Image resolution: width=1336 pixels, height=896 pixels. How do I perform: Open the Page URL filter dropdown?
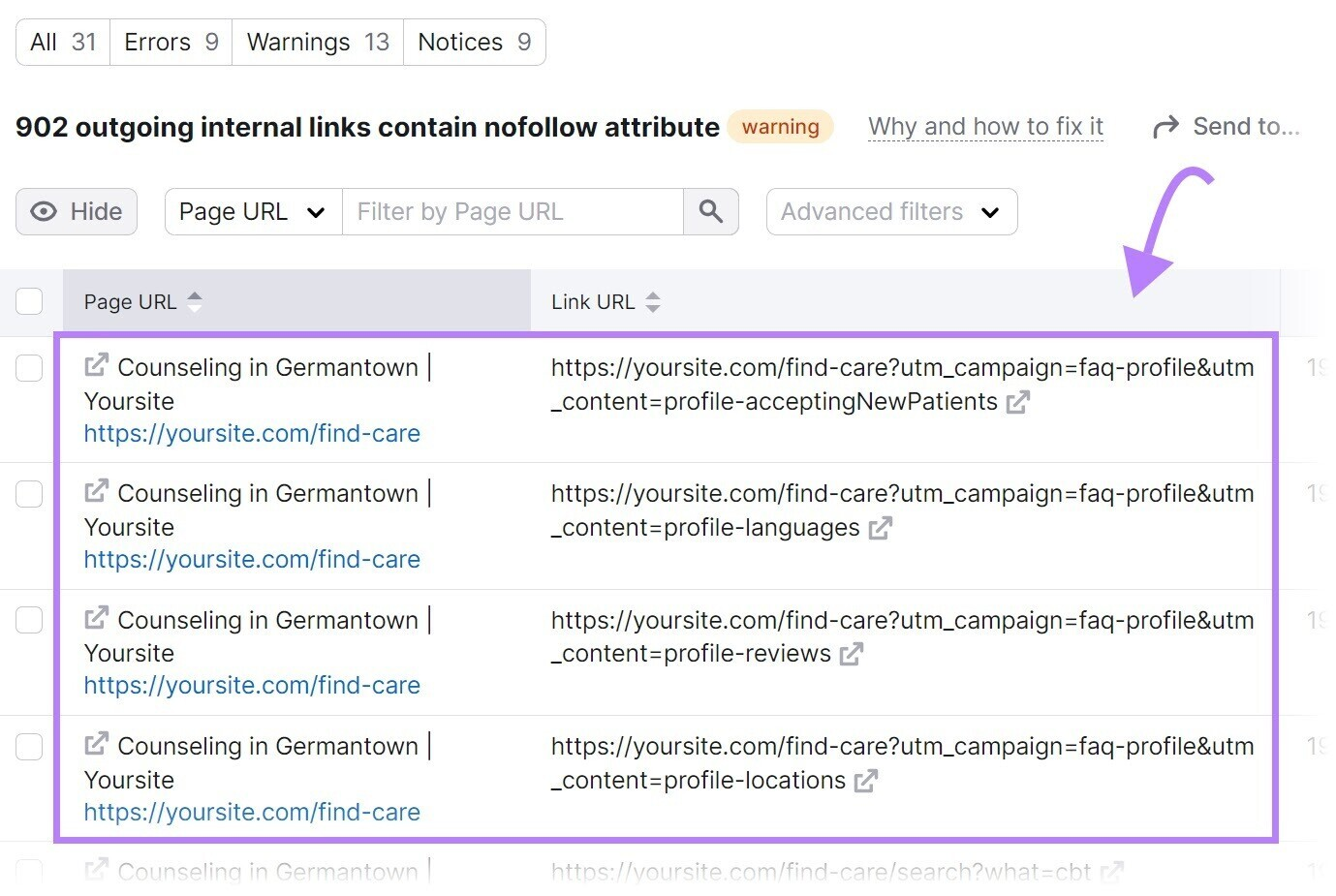(x=251, y=211)
